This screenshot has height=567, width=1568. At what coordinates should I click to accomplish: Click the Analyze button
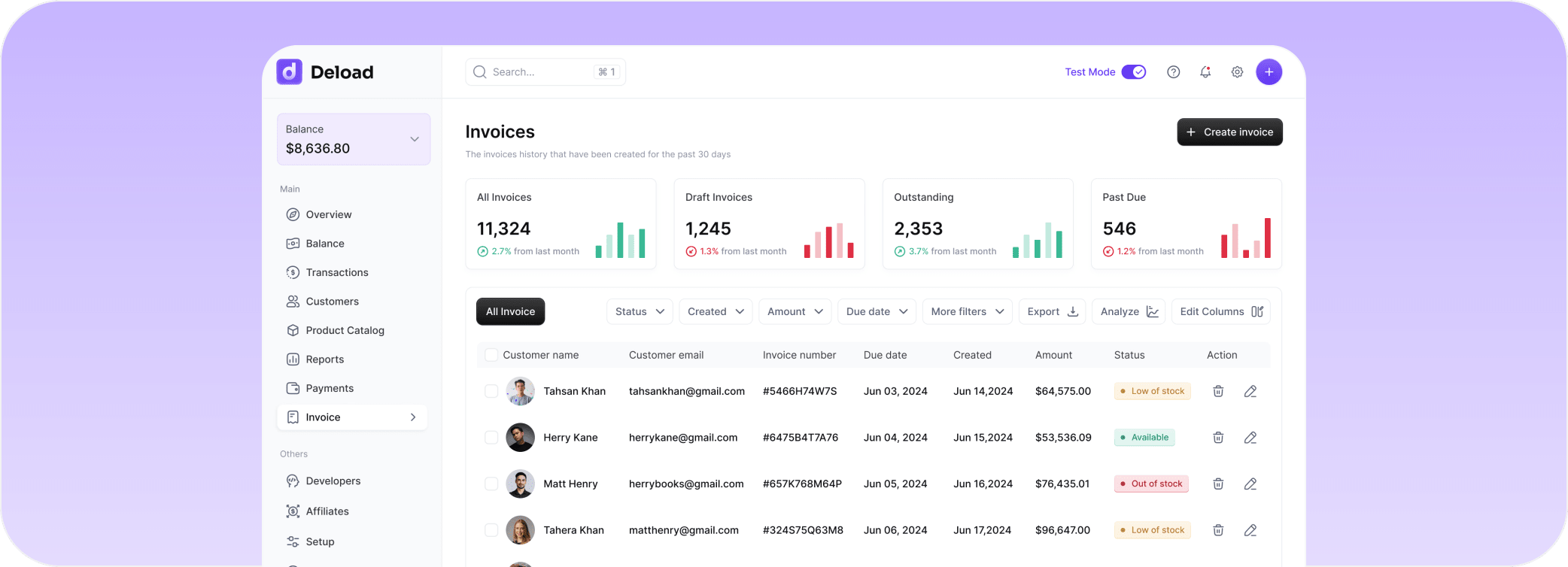tap(1129, 311)
